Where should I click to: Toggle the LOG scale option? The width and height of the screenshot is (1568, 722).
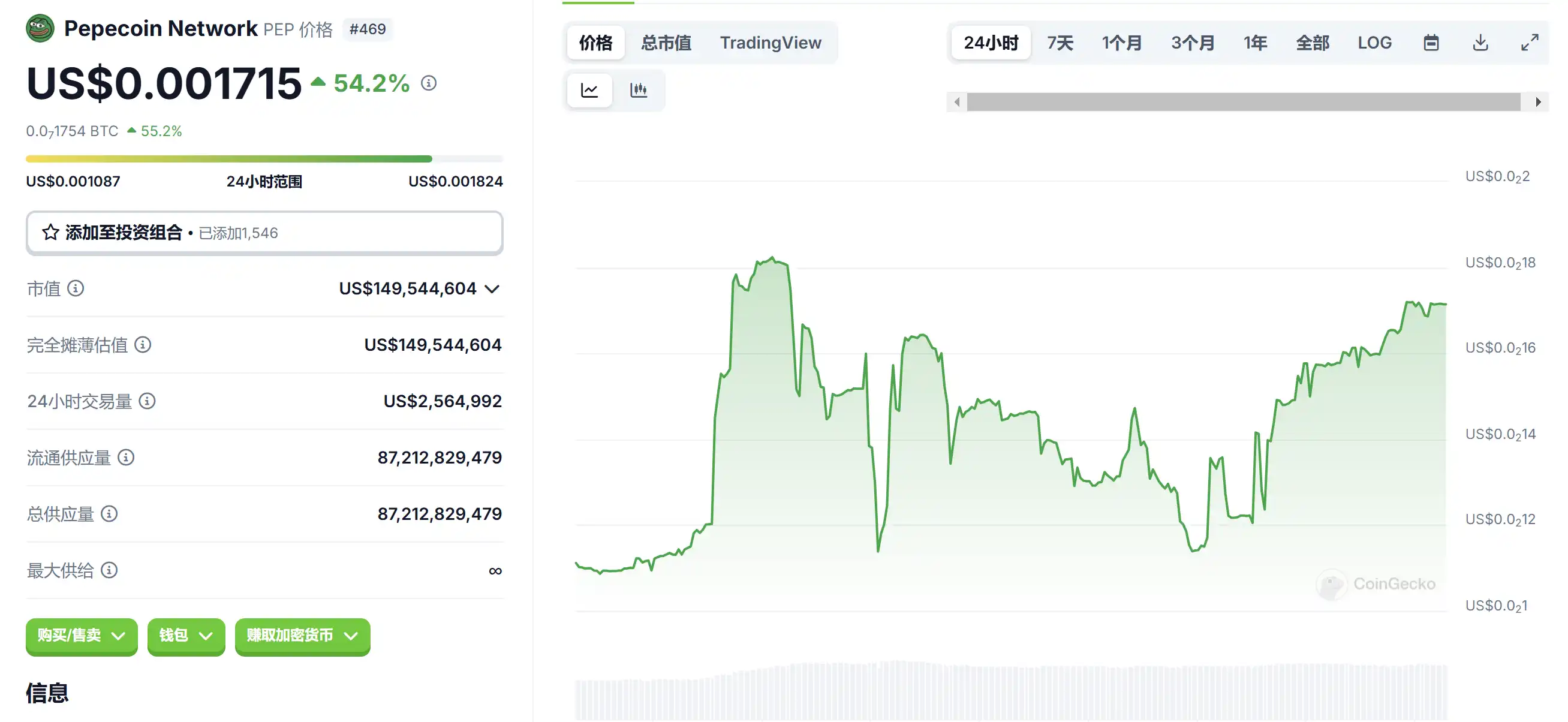coord(1374,43)
